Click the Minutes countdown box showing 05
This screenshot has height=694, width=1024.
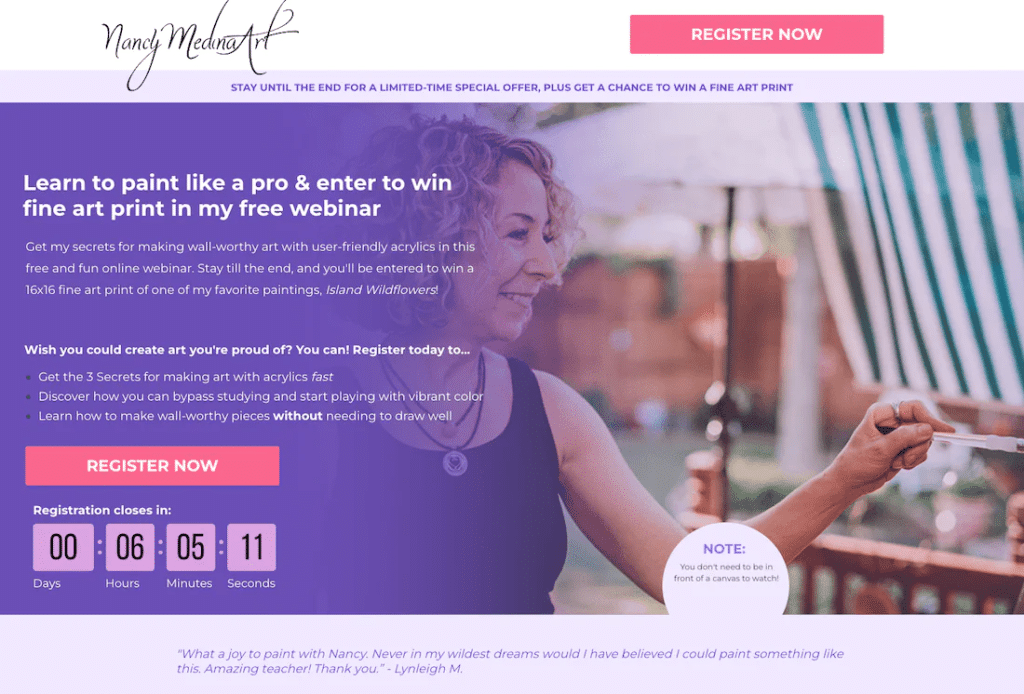coord(191,547)
